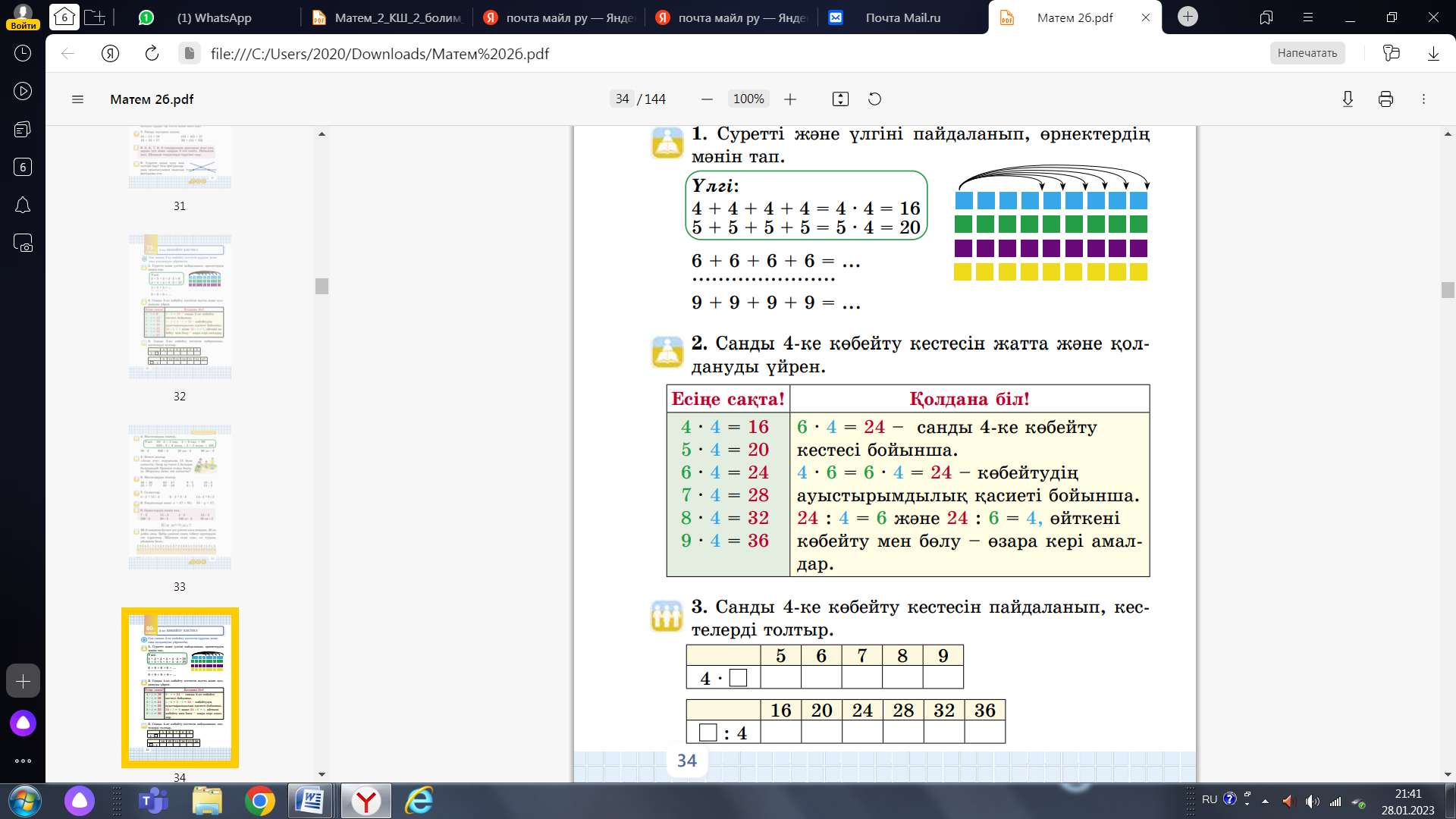Select page 32 thumbnail
The width and height of the screenshot is (1456, 819).
pyautogui.click(x=180, y=307)
